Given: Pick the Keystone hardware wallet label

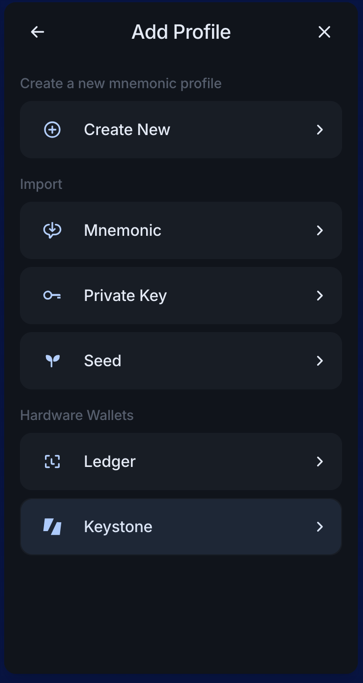Looking at the screenshot, I should pos(118,527).
